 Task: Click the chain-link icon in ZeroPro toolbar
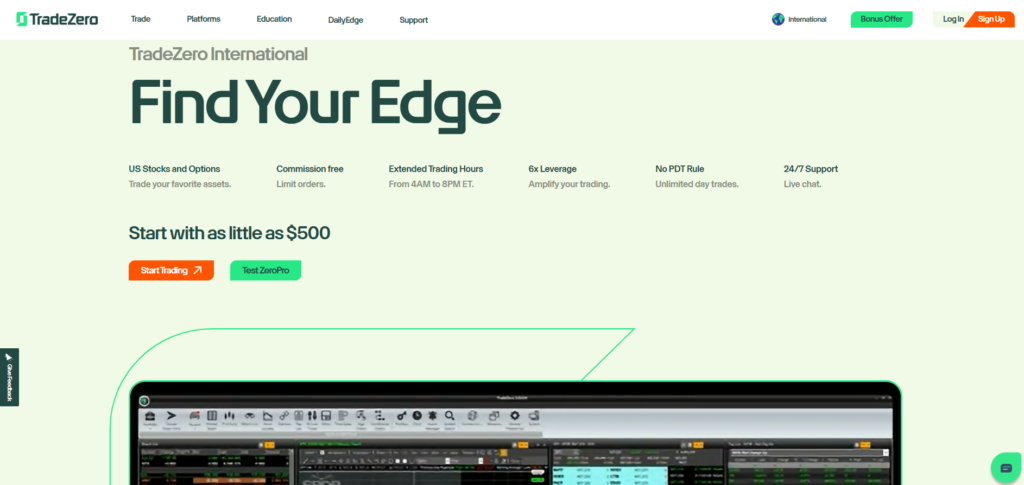pos(284,416)
